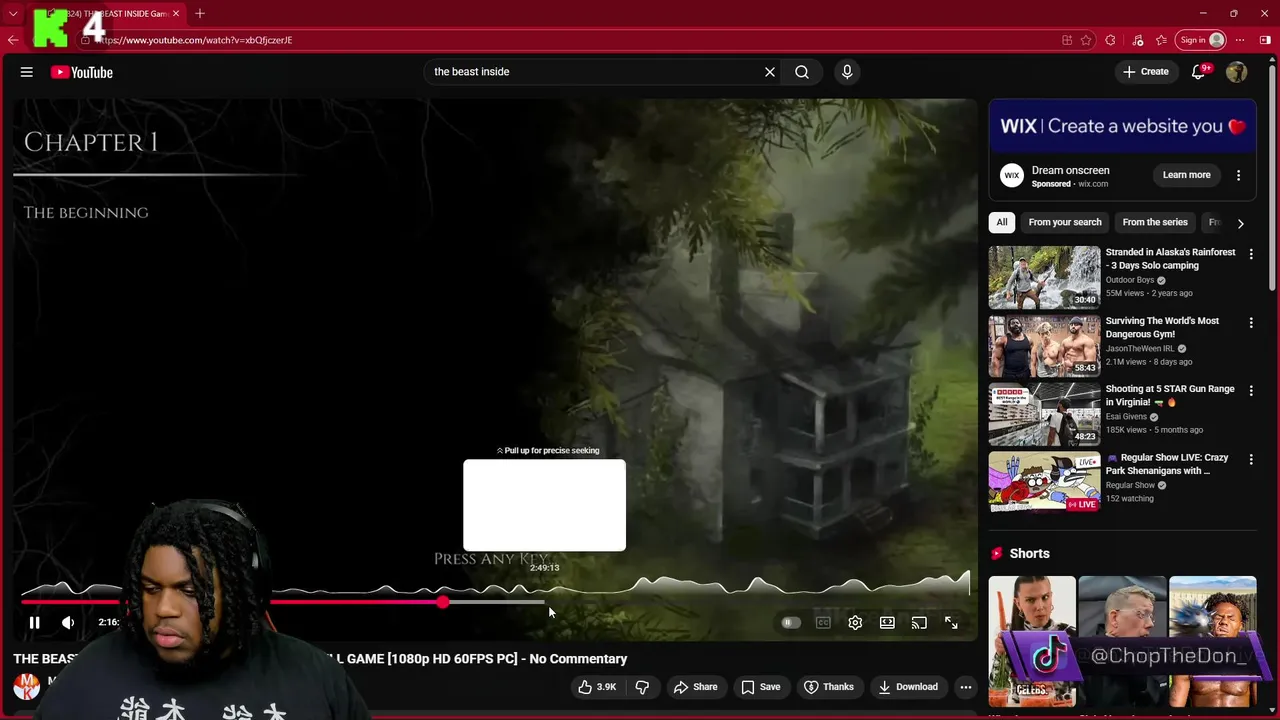Open a new browser tab

pos(200,13)
